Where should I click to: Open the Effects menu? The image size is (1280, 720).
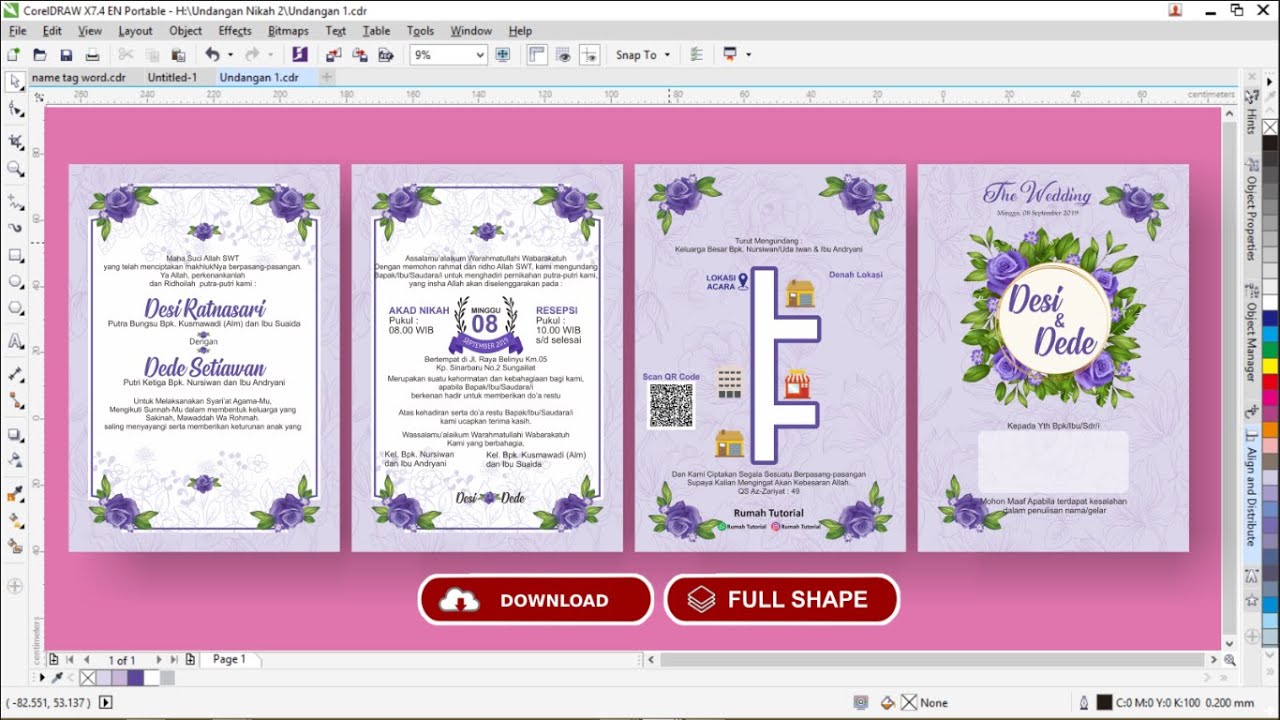pos(235,31)
